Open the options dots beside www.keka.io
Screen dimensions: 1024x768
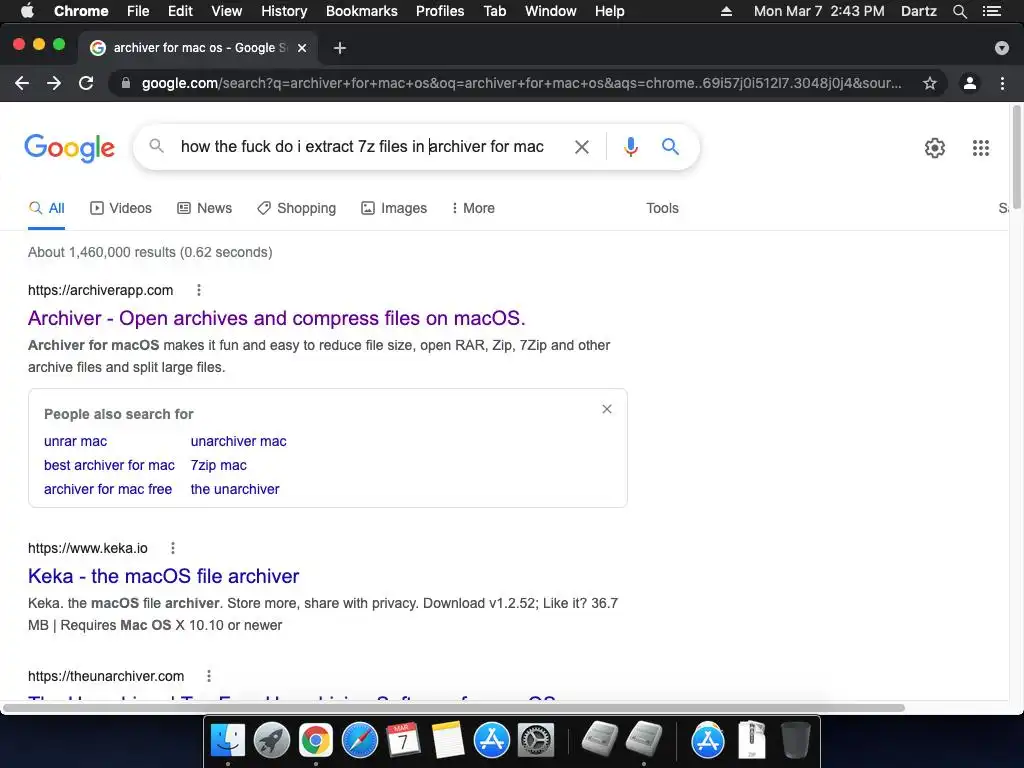tap(173, 548)
